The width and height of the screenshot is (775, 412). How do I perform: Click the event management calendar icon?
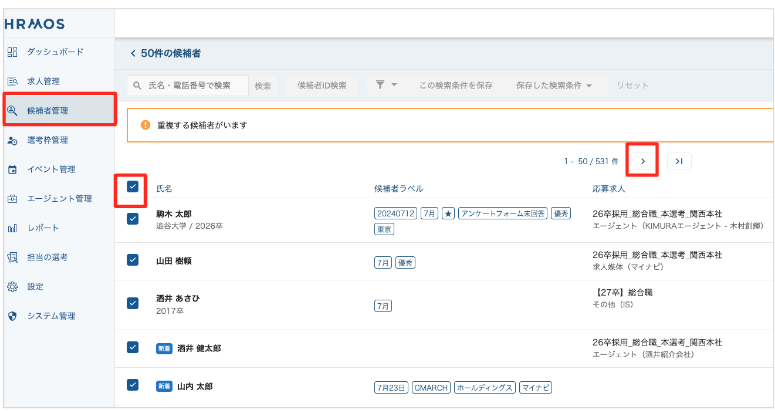pyautogui.click(x=13, y=169)
